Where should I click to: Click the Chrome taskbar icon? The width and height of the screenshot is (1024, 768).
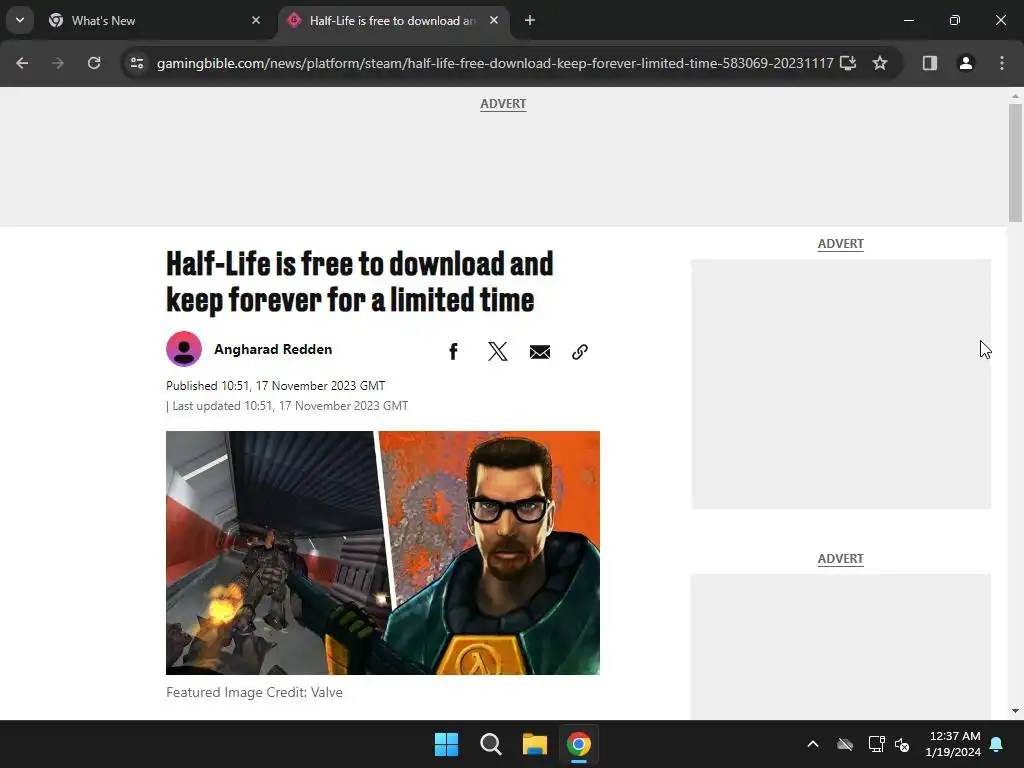click(x=579, y=744)
